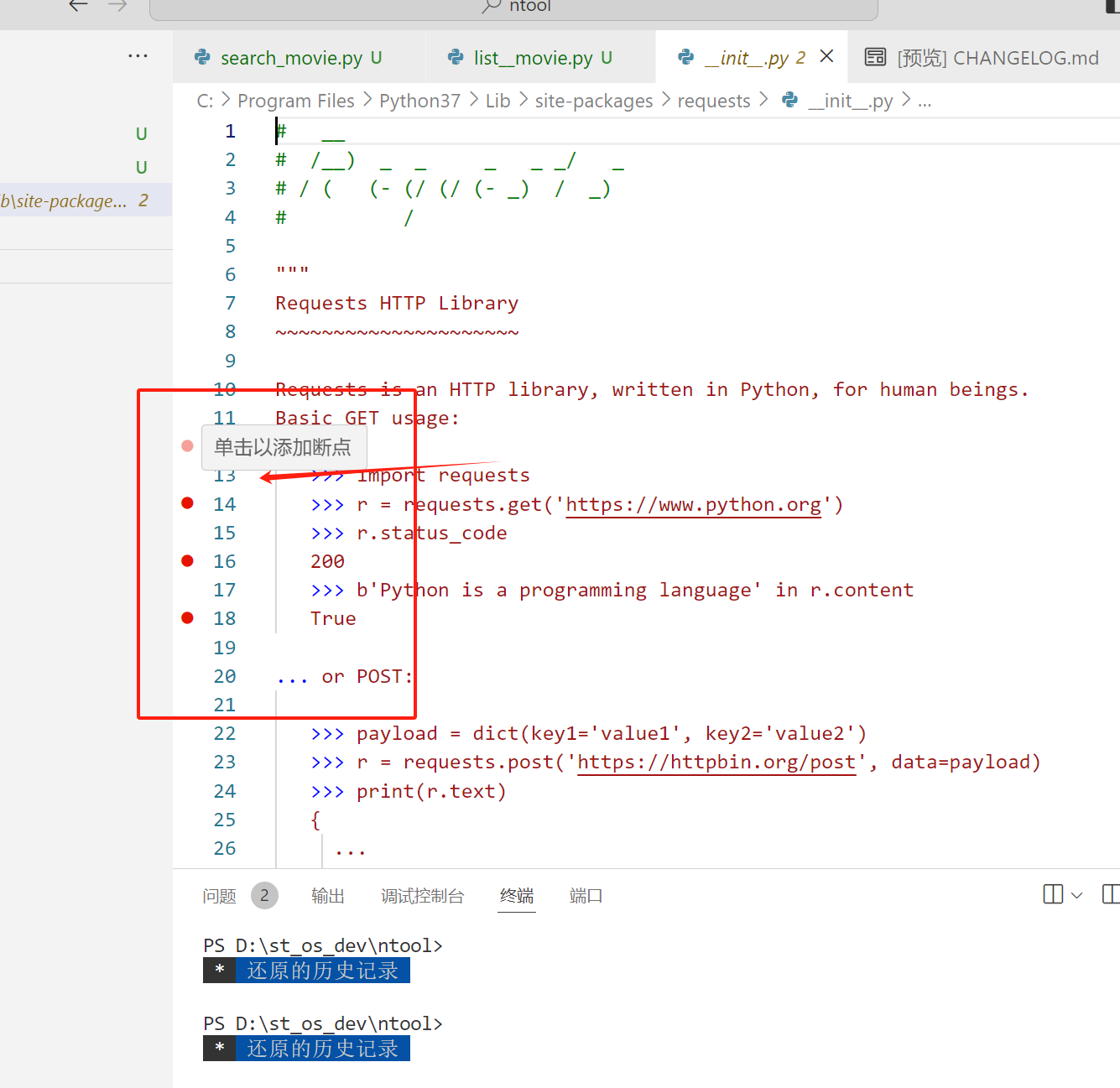
Task: Open split terminal dropdown chevron
Action: tap(1077, 895)
